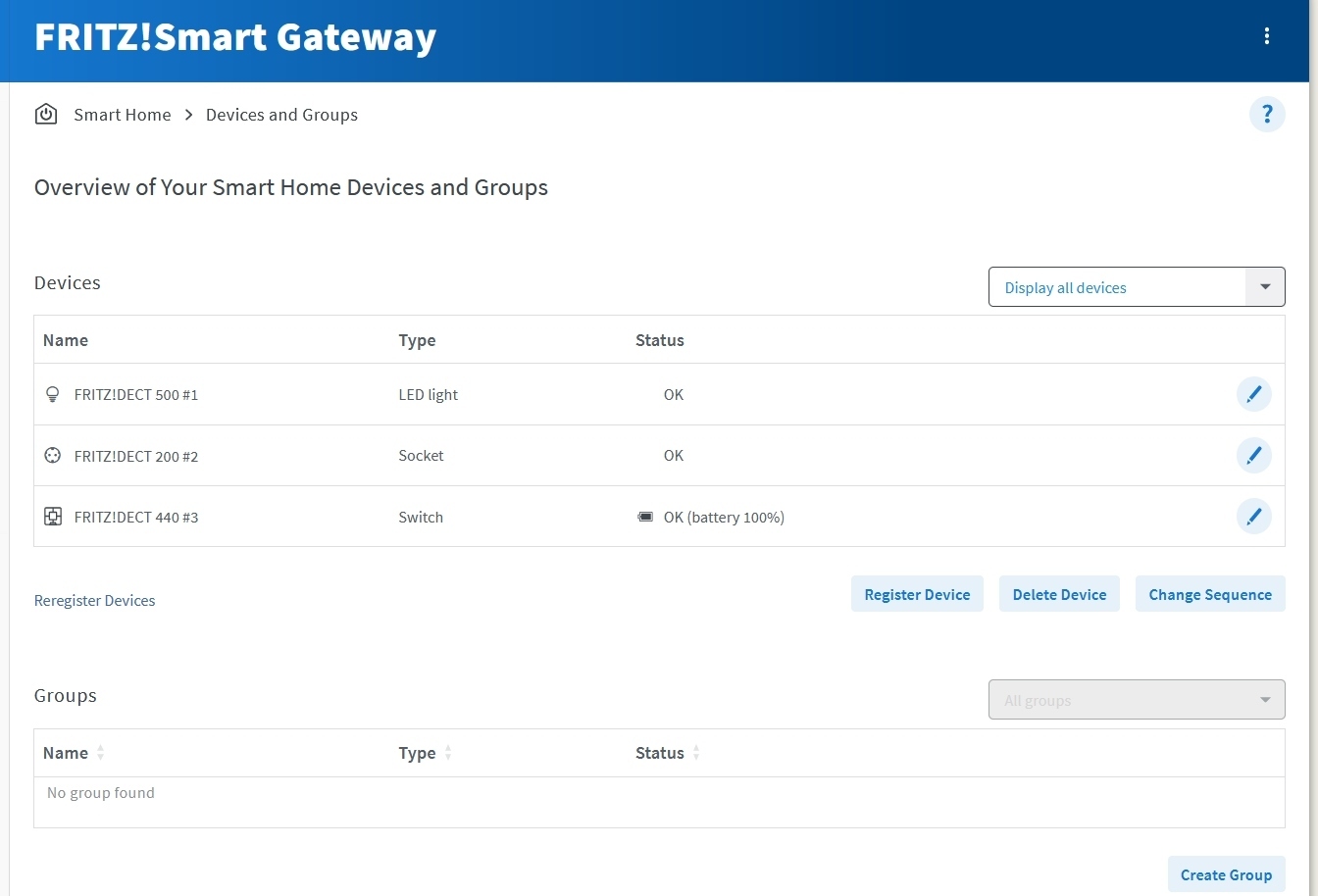This screenshot has height=896, width=1318.
Task: Click the 'Devices' section heading
Action: [x=68, y=282]
